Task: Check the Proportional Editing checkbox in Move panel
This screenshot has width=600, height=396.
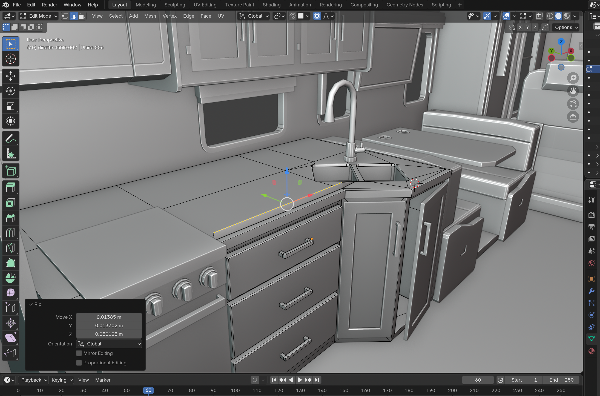Action: 79,362
